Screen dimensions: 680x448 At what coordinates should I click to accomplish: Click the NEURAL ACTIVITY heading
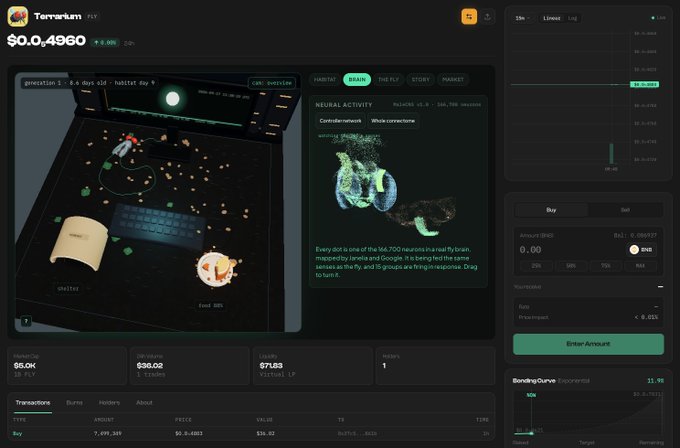(344, 105)
